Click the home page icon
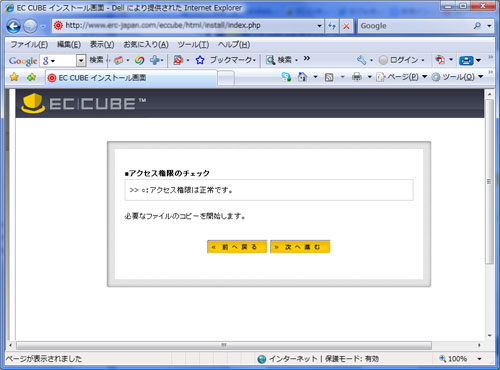The height and width of the screenshot is (370, 500). [302, 77]
